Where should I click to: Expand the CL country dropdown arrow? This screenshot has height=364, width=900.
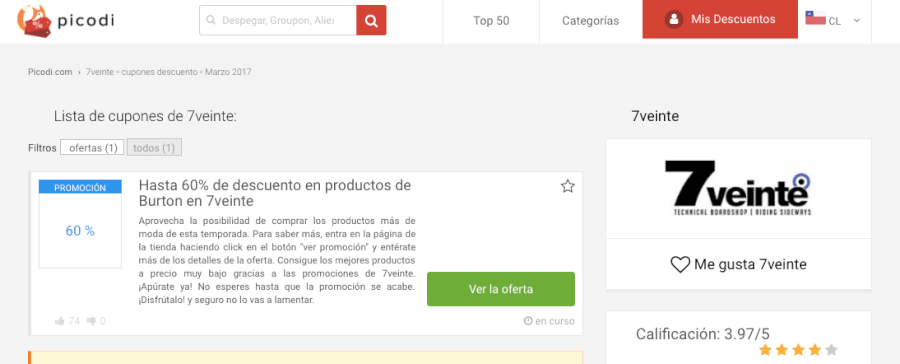coord(856,21)
